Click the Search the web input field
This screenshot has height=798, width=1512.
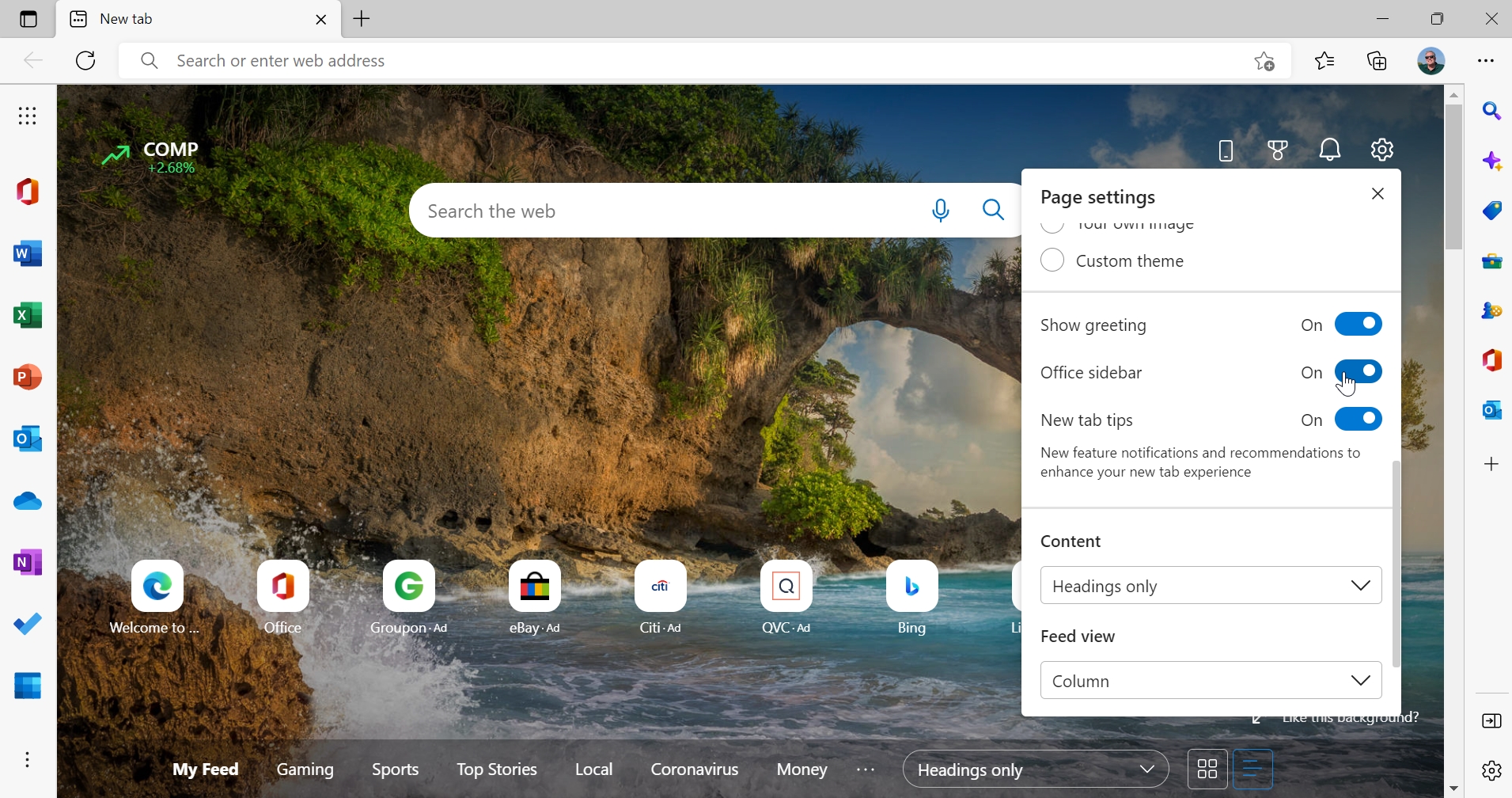(665, 211)
